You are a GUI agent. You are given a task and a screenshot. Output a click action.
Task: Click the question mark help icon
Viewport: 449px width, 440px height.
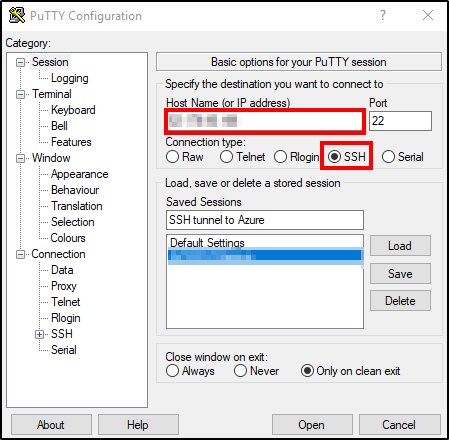383,15
